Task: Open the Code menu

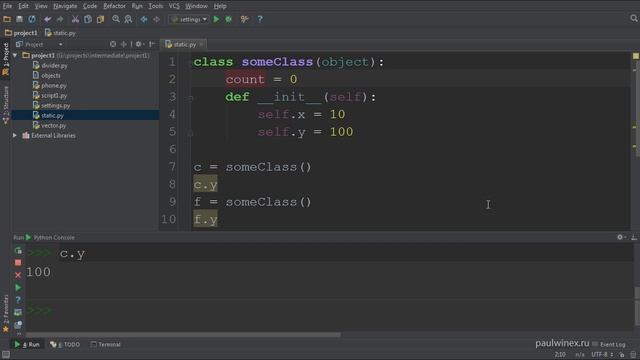Action: tap(90, 6)
